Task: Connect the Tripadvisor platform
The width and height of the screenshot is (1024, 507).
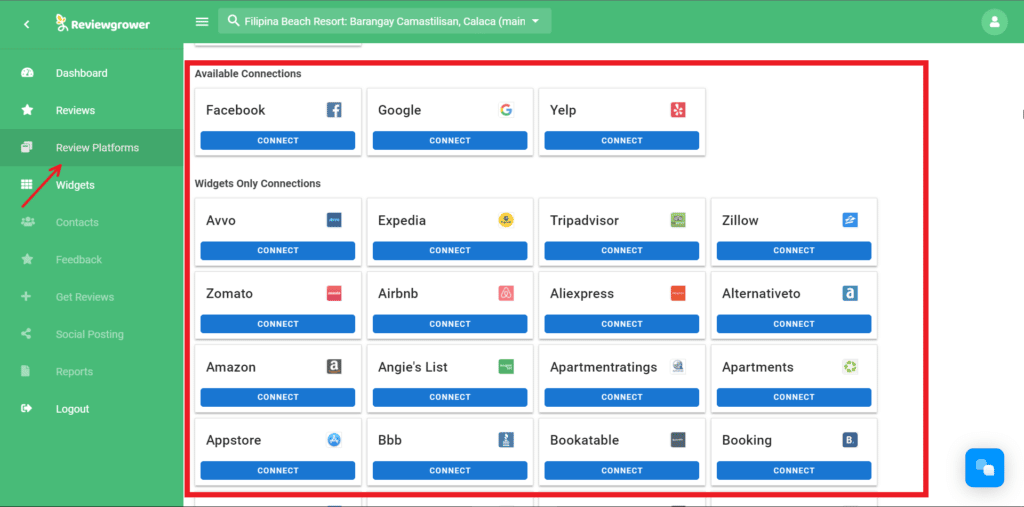Action: [x=622, y=250]
